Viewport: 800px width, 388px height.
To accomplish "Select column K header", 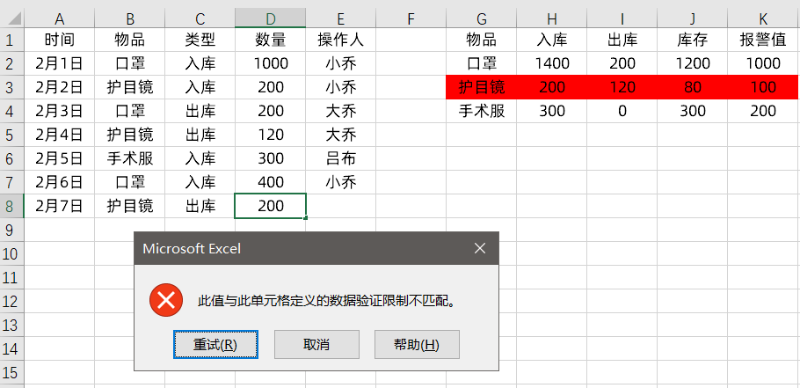I will click(x=763, y=19).
